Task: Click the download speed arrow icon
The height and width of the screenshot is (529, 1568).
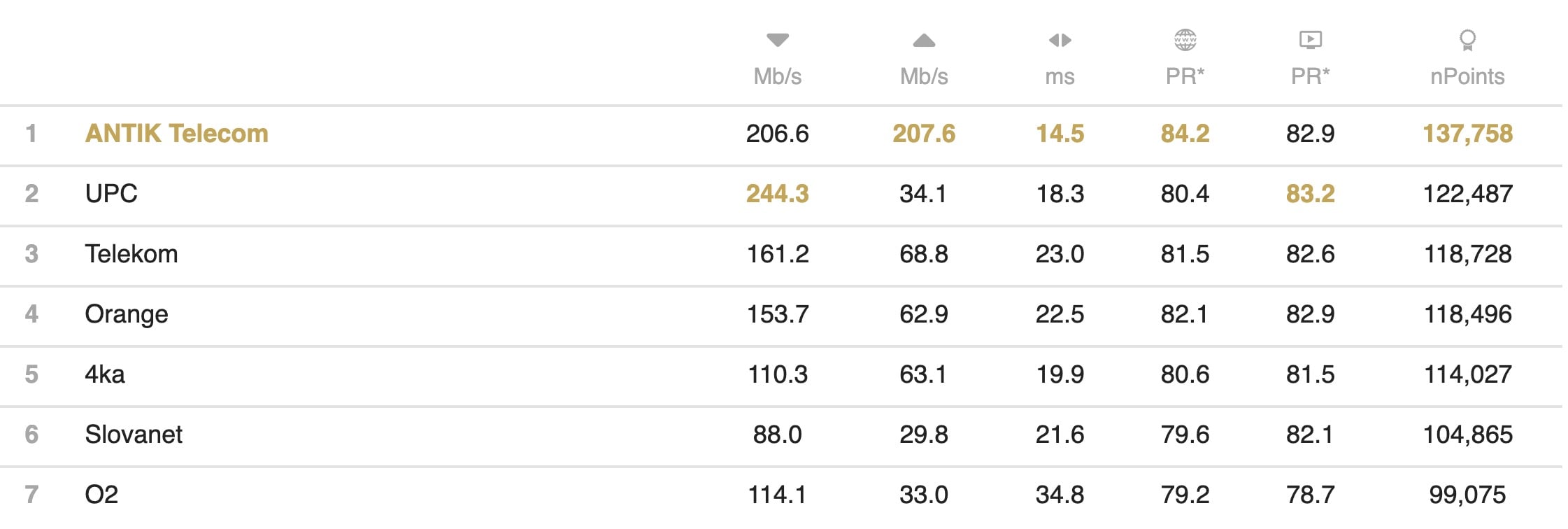Action: click(x=777, y=40)
